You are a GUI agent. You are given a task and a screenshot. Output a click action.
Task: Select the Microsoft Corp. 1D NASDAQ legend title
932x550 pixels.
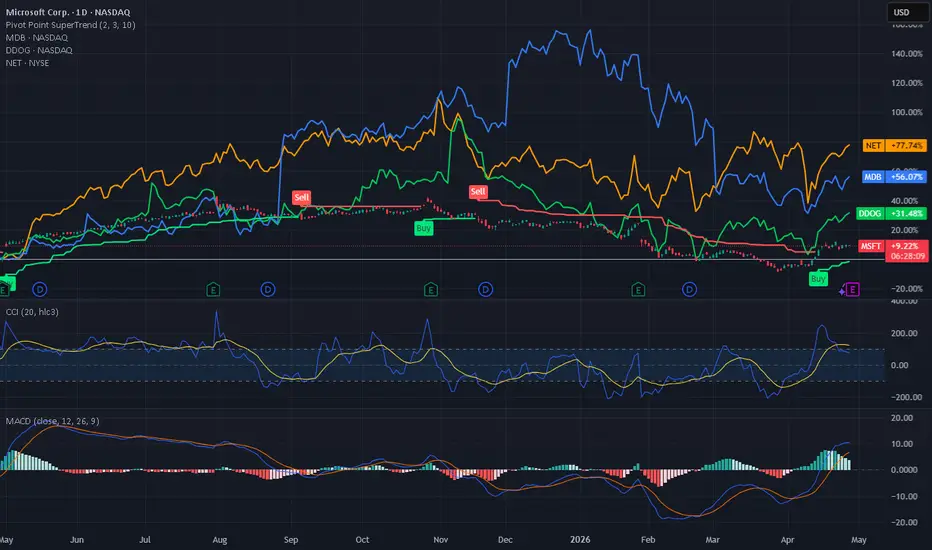(x=68, y=12)
